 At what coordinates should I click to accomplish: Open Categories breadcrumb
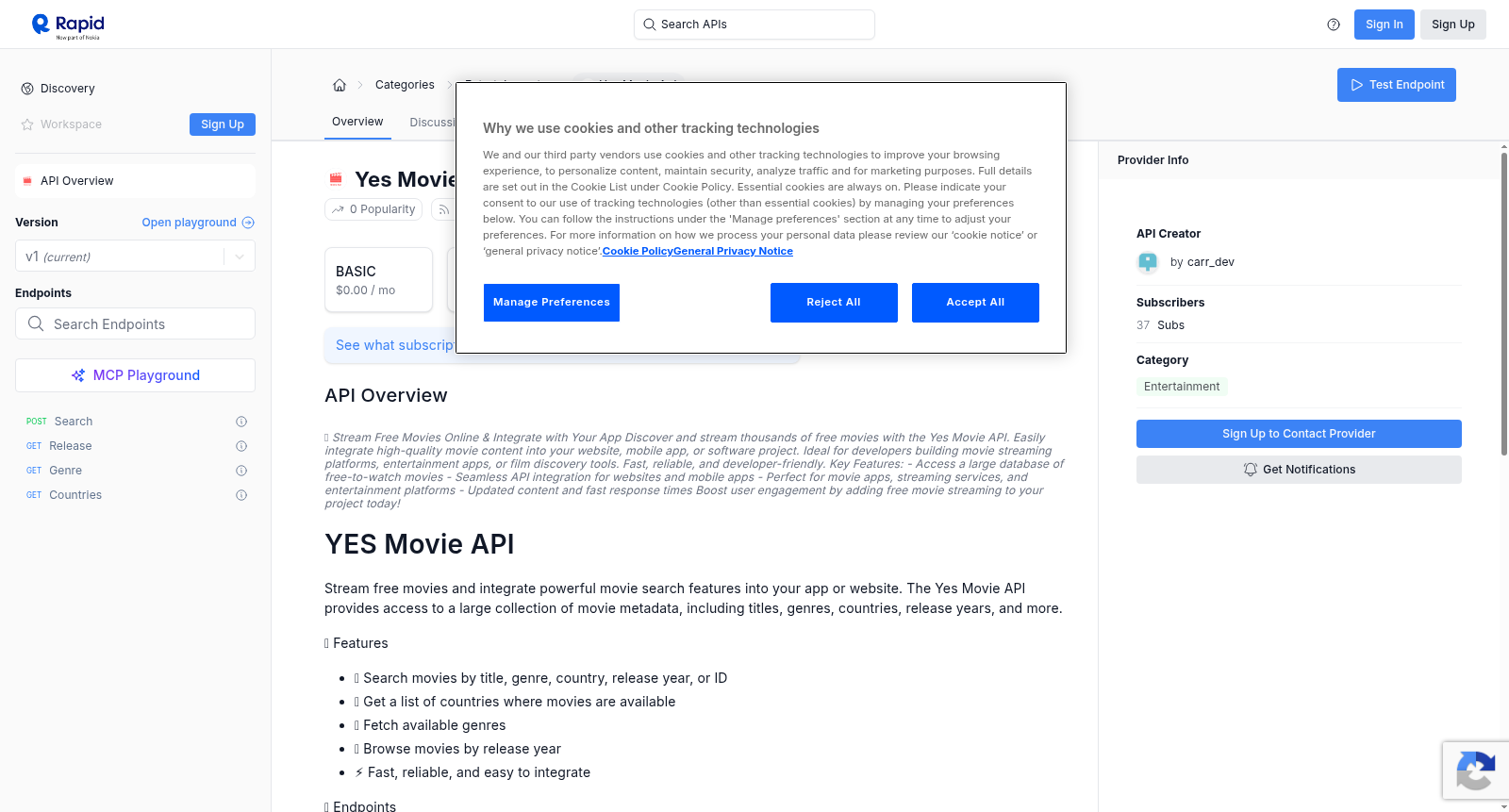(x=405, y=85)
